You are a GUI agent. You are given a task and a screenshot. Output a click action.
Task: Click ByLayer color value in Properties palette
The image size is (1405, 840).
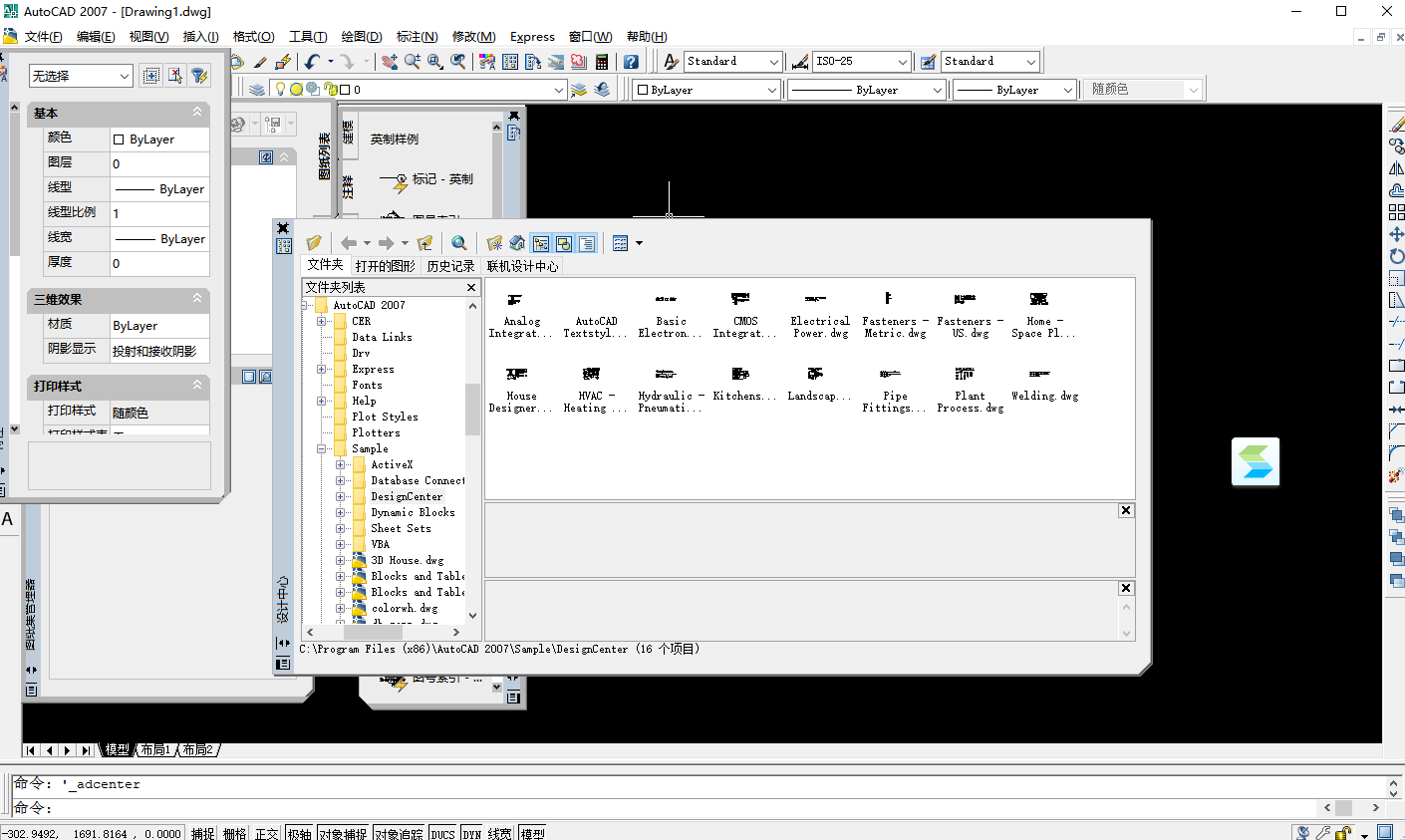[x=159, y=140]
